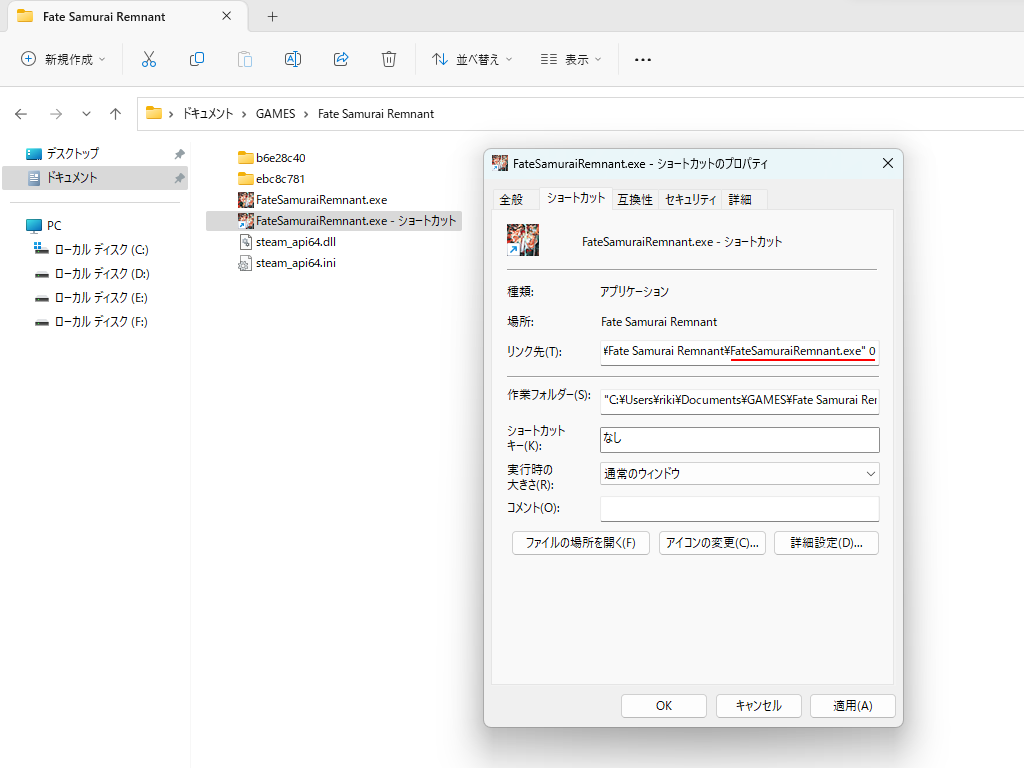
Task: Click the アイコンの変更 button
Action: (x=712, y=543)
